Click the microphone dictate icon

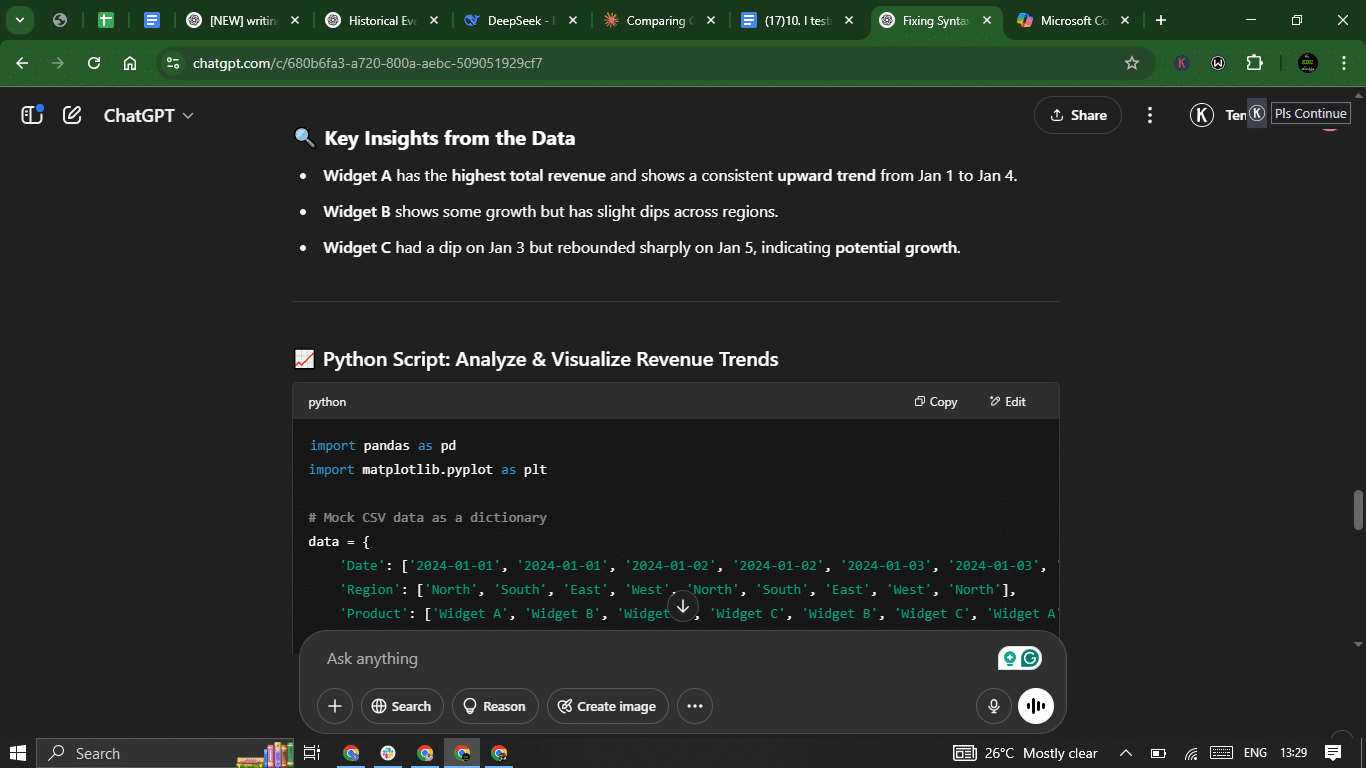tap(994, 706)
